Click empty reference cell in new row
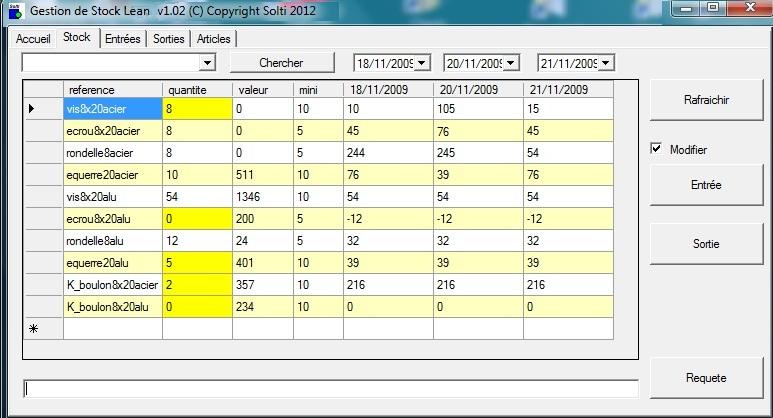 (x=113, y=328)
